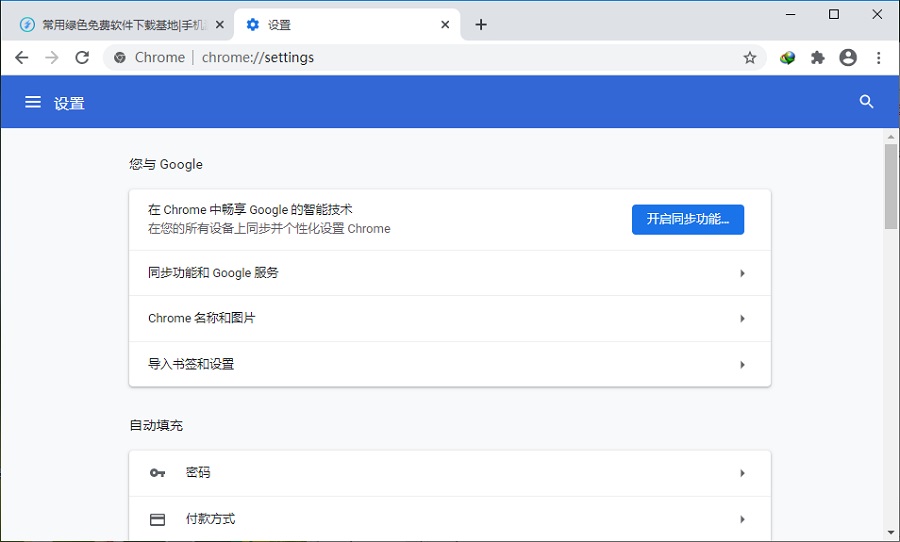The width and height of the screenshot is (900, 542).
Task: Click the scrollbar up arrow
Action: [x=890, y=137]
